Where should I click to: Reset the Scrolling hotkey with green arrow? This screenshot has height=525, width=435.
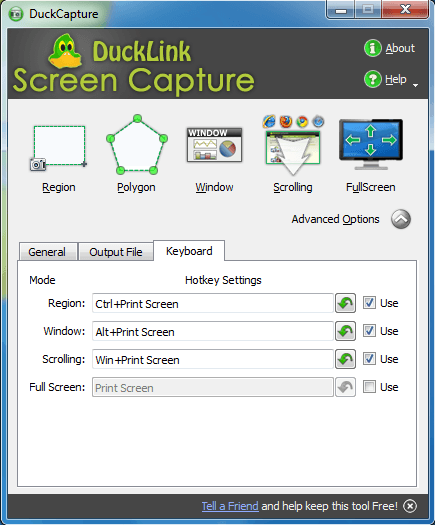click(346, 359)
